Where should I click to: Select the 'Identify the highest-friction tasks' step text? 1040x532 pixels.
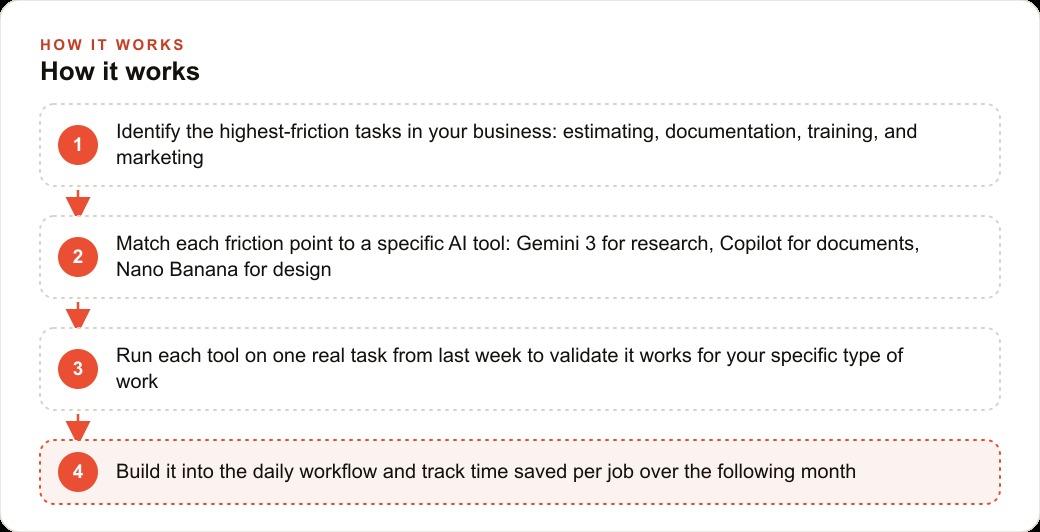516,145
